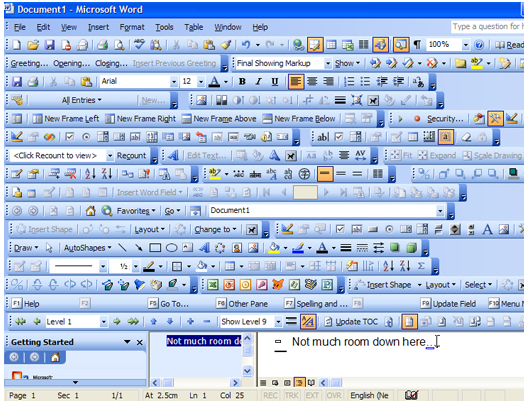Viewport: 524px width, 402px height.
Task: Toggle Underline formatting
Action: pyautogui.click(x=274, y=82)
